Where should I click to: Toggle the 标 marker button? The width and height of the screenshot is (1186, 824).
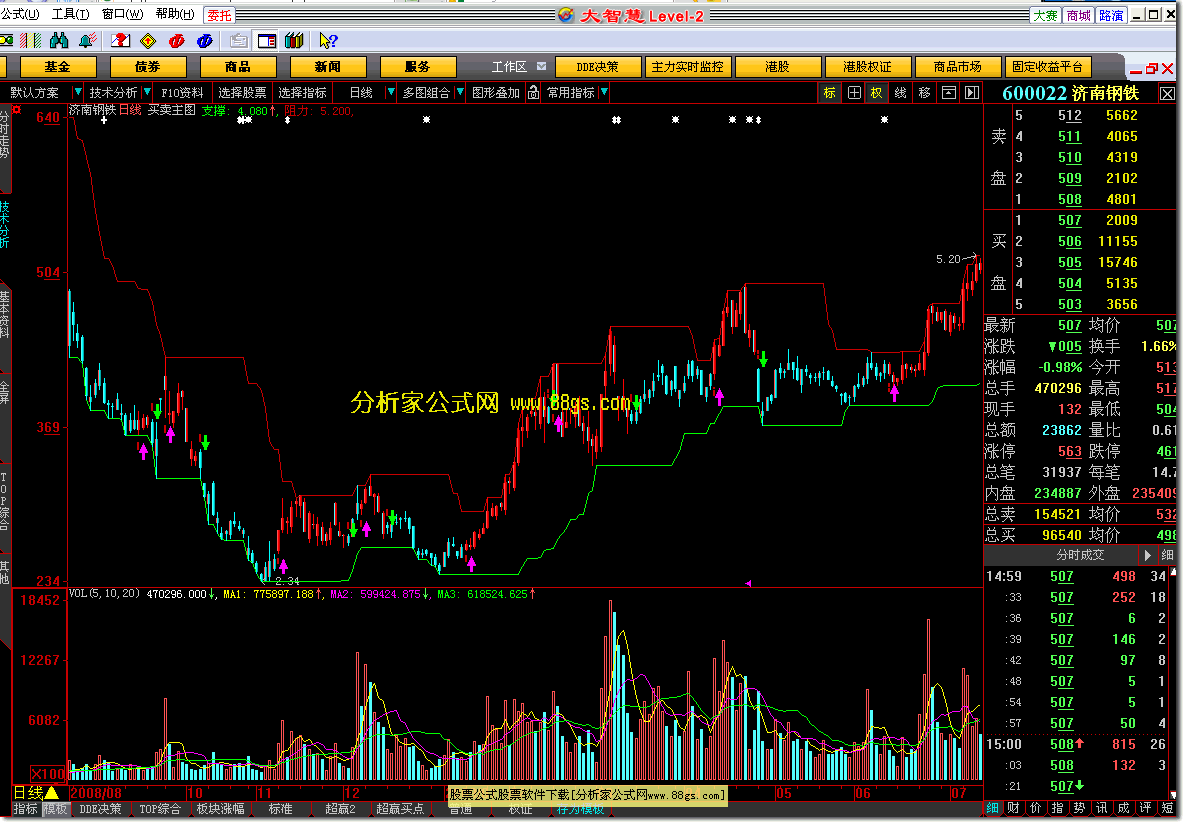830,92
